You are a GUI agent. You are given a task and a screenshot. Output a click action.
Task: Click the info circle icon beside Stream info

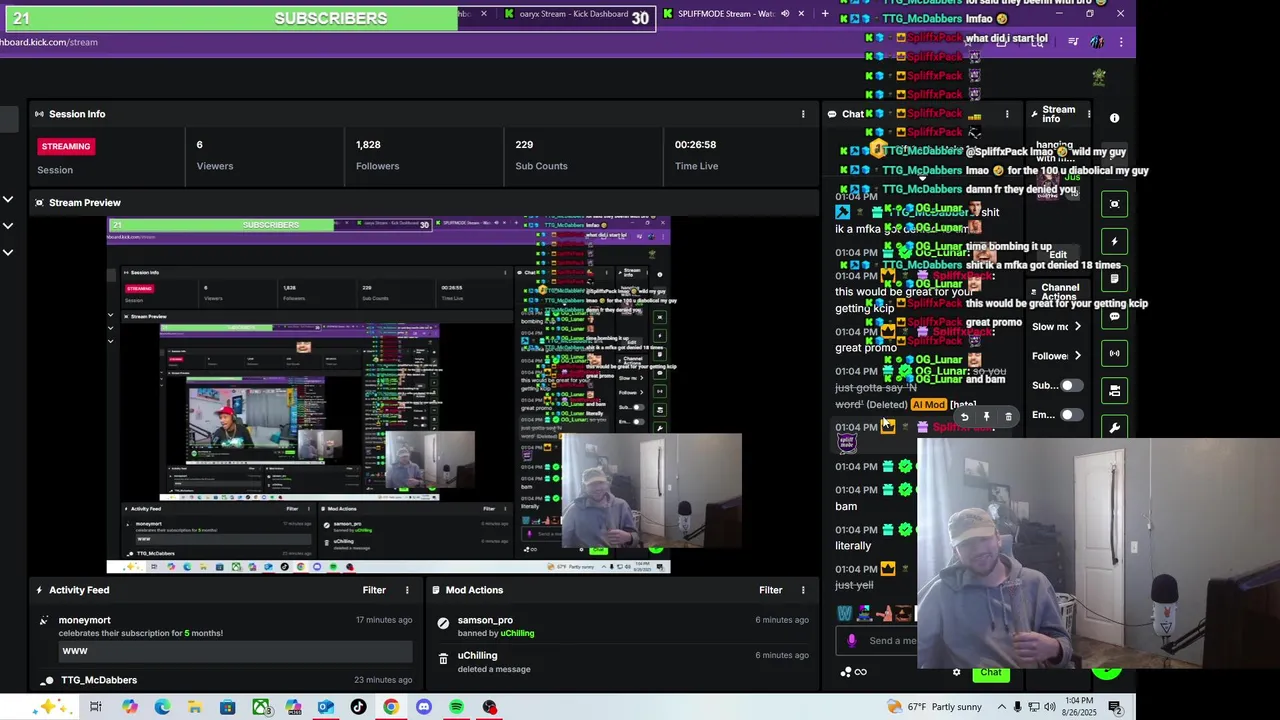click(x=1114, y=118)
